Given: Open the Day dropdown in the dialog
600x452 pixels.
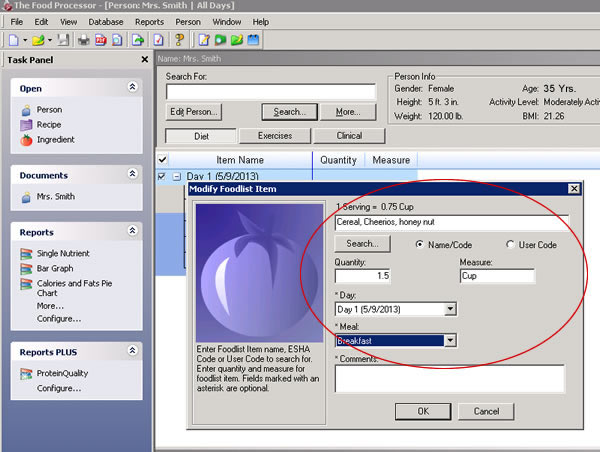Looking at the screenshot, I should [450, 309].
